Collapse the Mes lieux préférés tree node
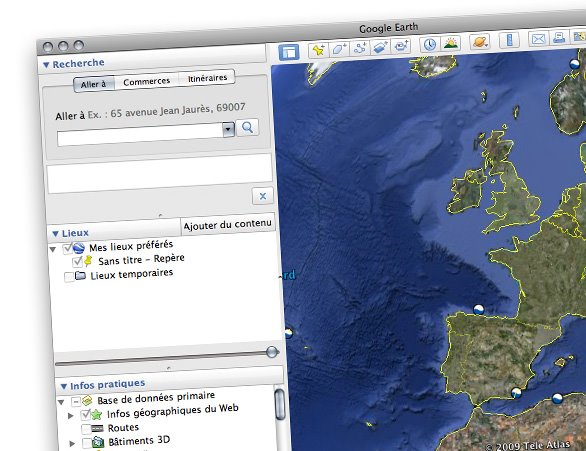 point(53,249)
